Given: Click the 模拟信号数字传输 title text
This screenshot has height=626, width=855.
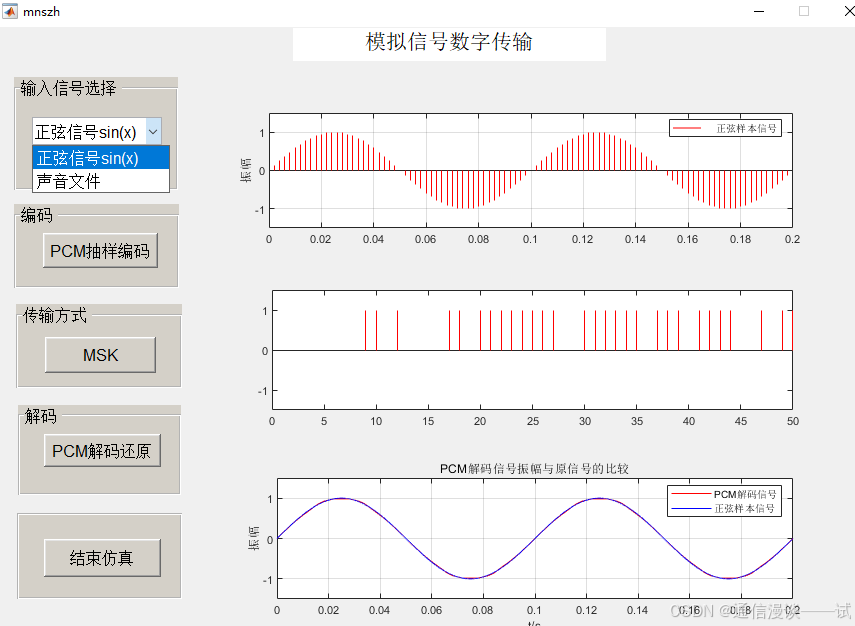Looking at the screenshot, I should [x=449, y=42].
